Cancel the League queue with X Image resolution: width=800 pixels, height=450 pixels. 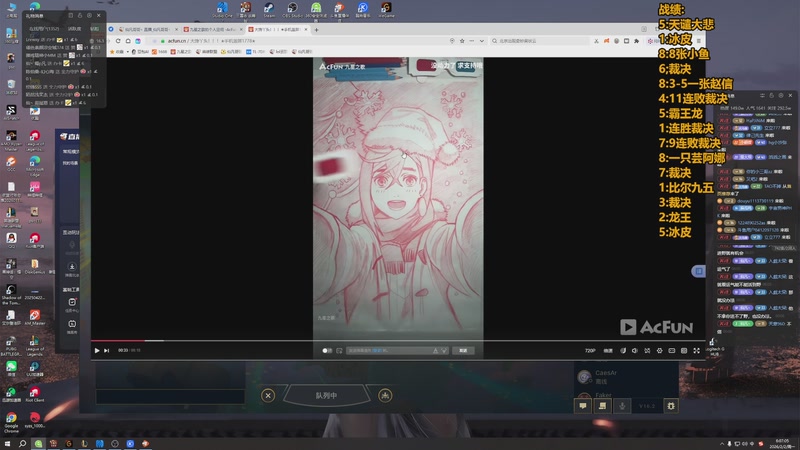(268, 395)
